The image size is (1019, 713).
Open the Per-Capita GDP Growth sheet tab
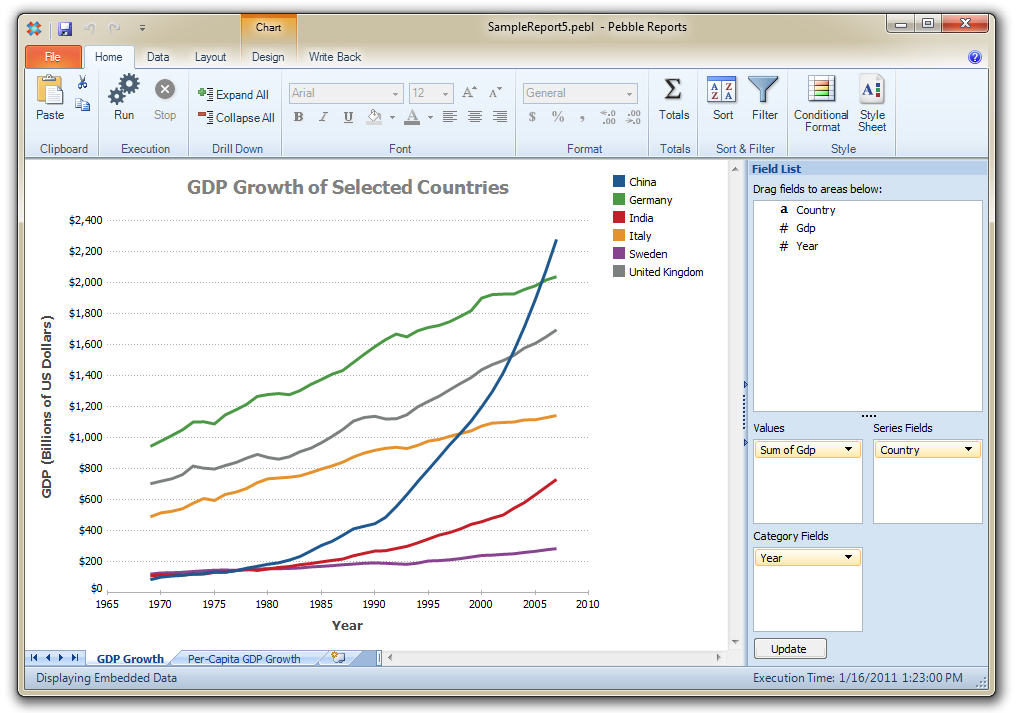pyautogui.click(x=244, y=659)
